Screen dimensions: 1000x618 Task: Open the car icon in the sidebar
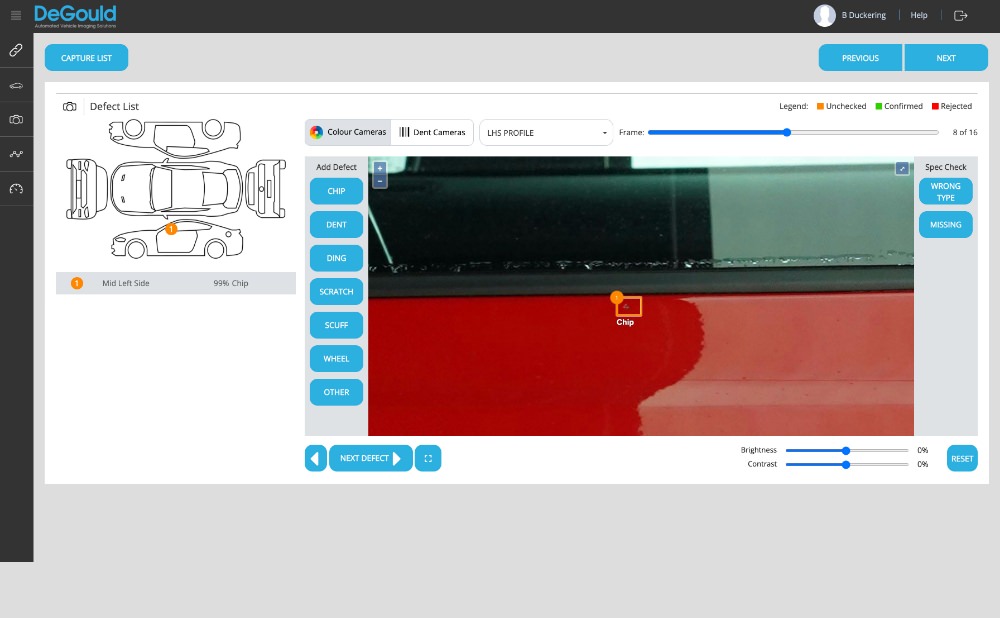pos(16,85)
